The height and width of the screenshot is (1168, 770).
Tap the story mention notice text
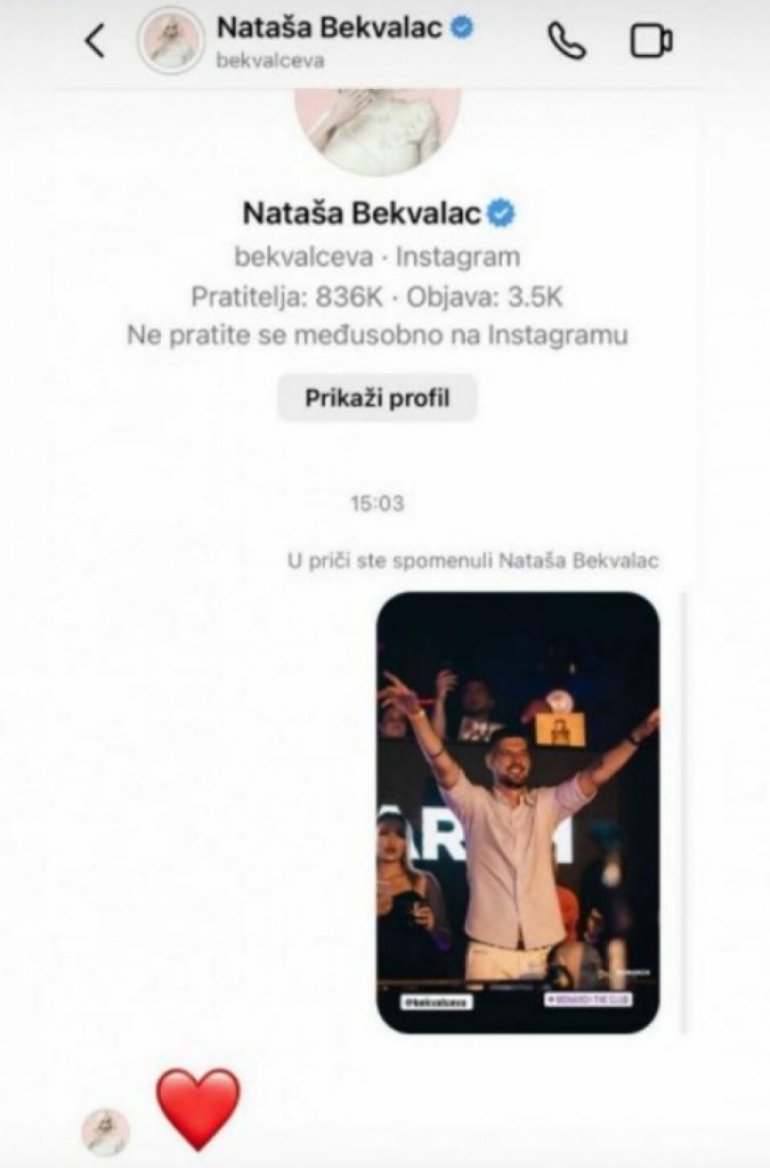[x=473, y=560]
